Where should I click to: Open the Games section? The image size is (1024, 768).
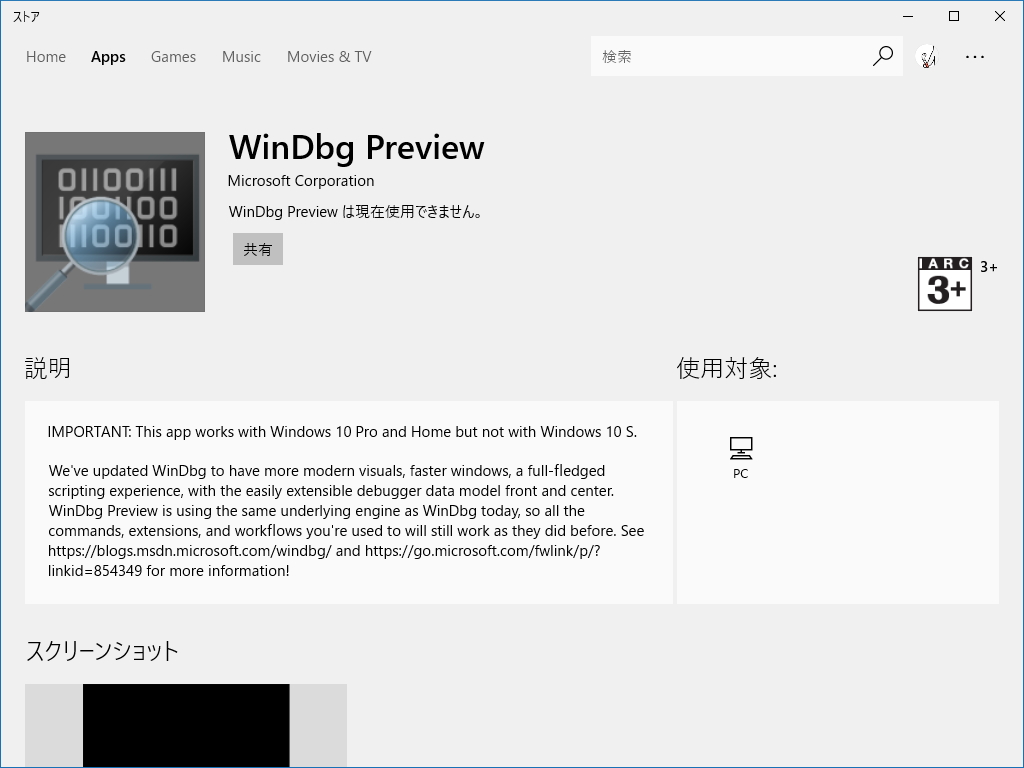[x=173, y=57]
